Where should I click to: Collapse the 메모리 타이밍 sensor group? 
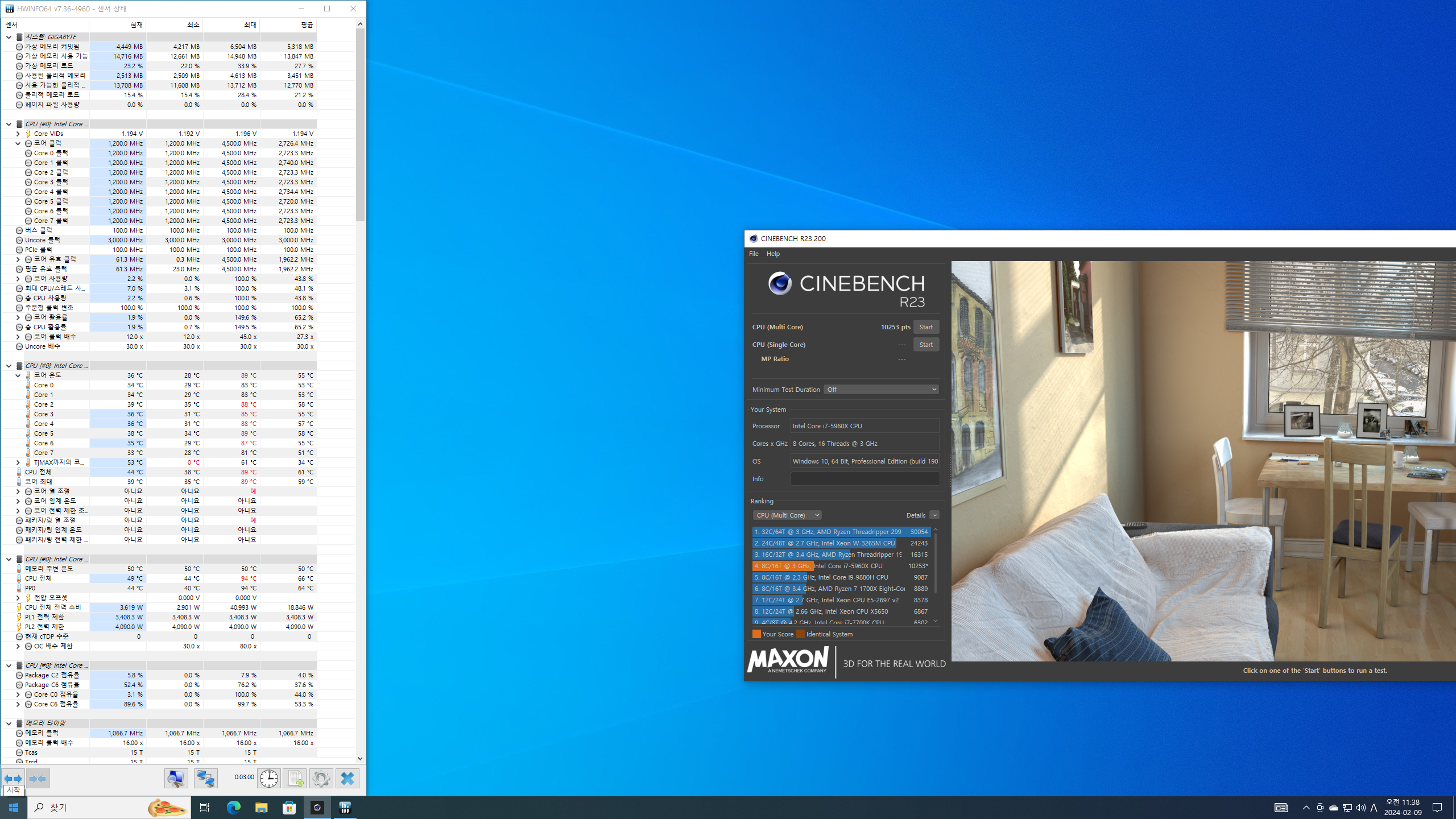point(9,723)
